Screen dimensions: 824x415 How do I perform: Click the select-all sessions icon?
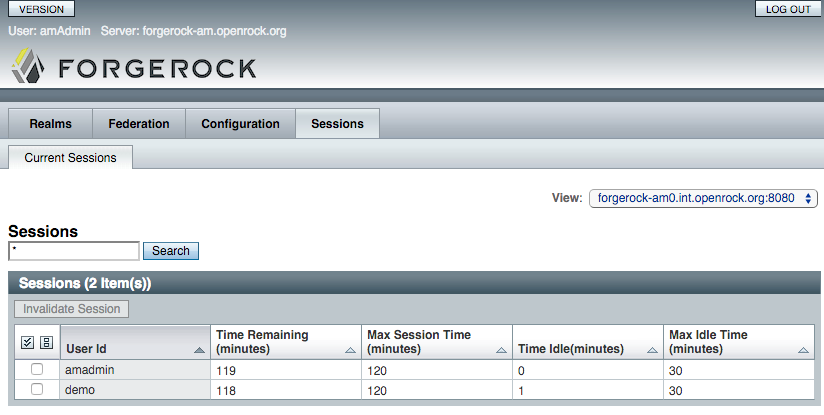coord(27,343)
